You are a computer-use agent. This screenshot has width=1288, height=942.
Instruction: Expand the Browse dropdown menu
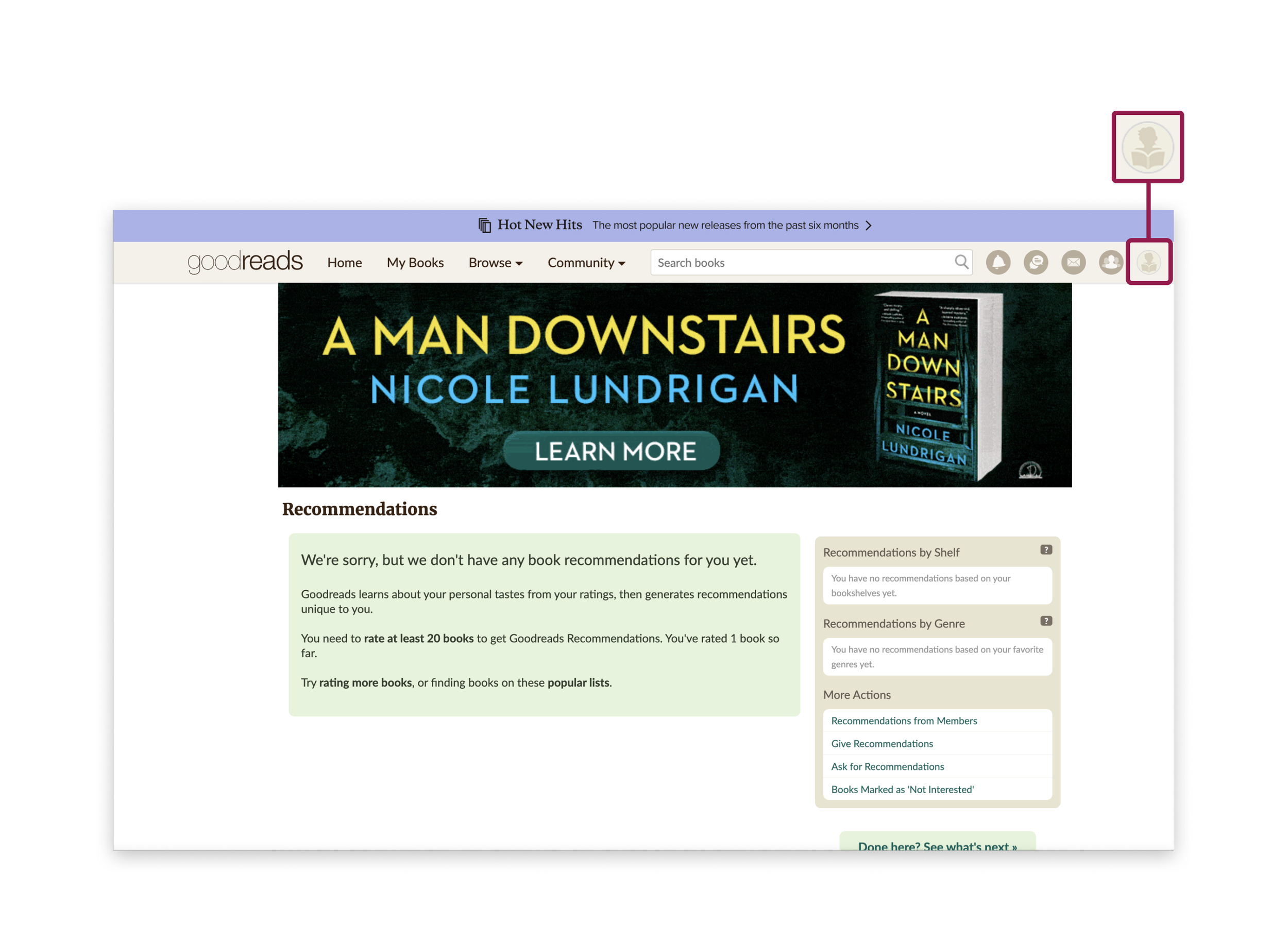click(495, 263)
